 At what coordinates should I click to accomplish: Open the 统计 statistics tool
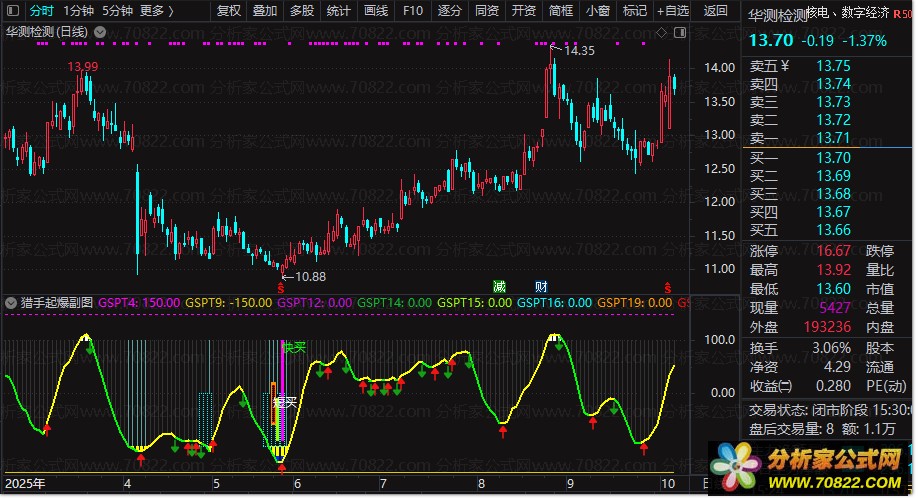click(x=338, y=11)
